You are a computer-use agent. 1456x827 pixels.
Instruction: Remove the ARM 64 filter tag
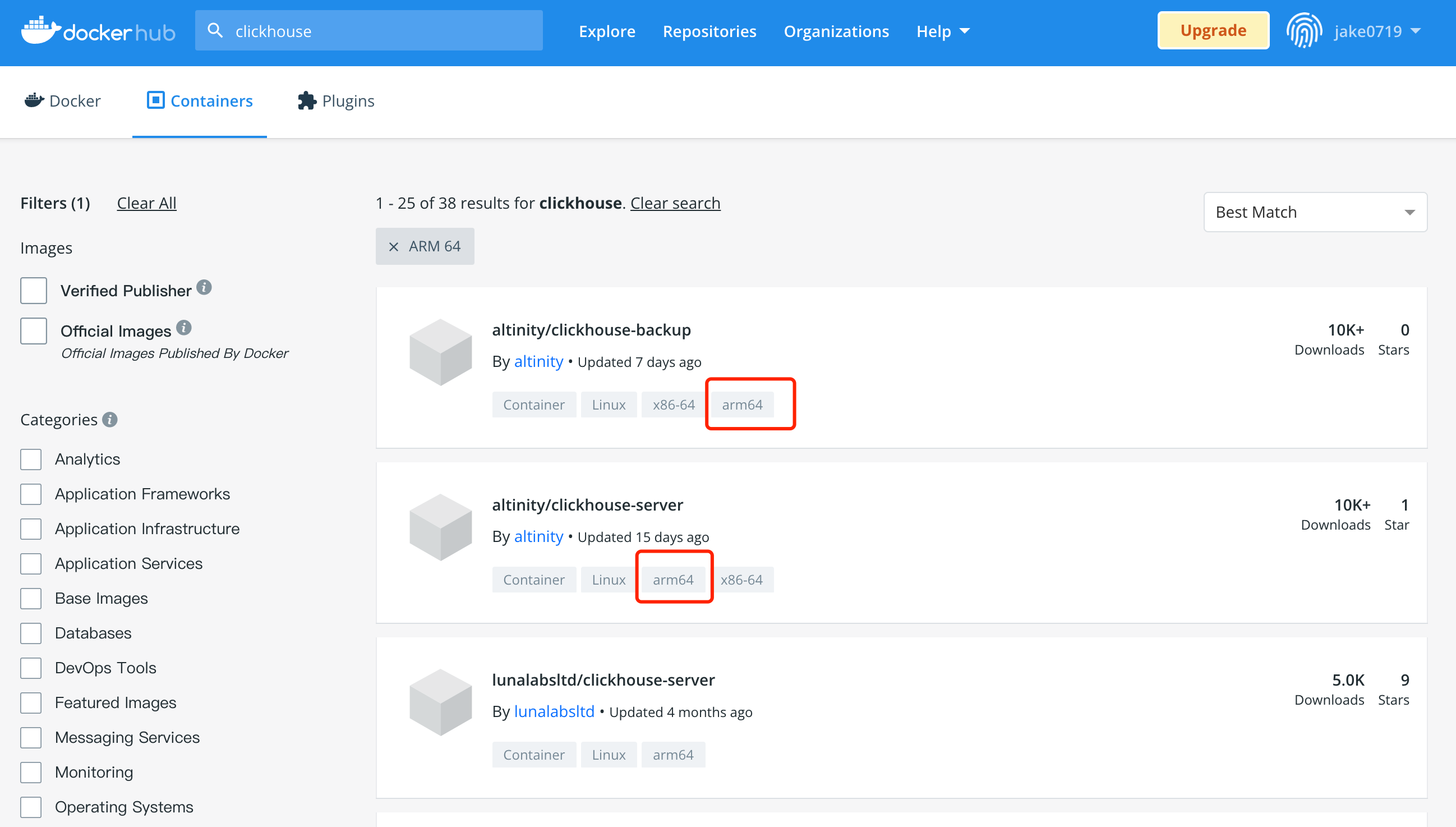(393, 246)
